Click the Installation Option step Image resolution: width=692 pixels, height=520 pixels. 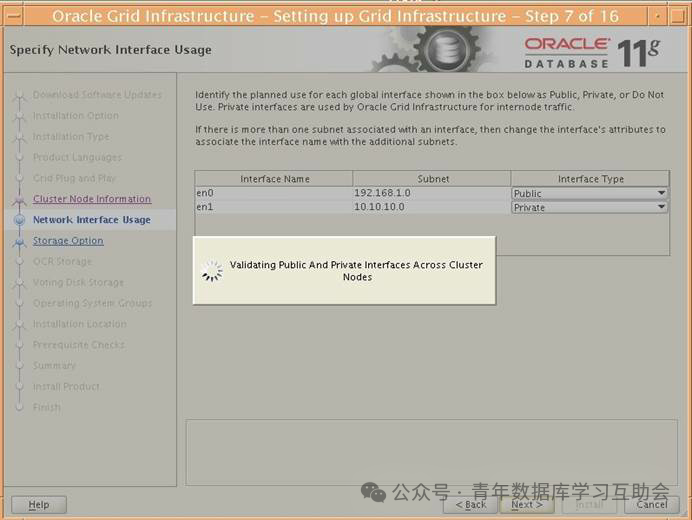click(x=75, y=116)
